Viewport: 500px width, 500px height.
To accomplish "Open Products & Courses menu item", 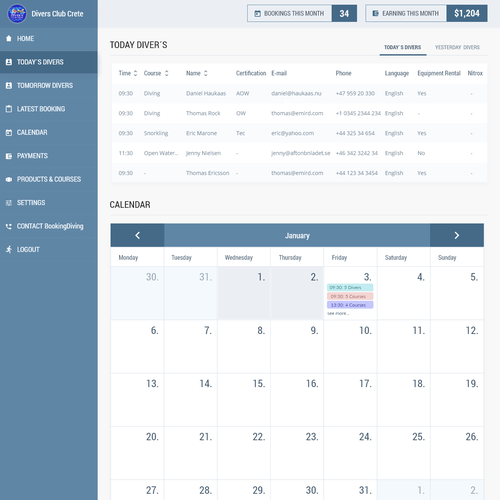I will (x=49, y=179).
